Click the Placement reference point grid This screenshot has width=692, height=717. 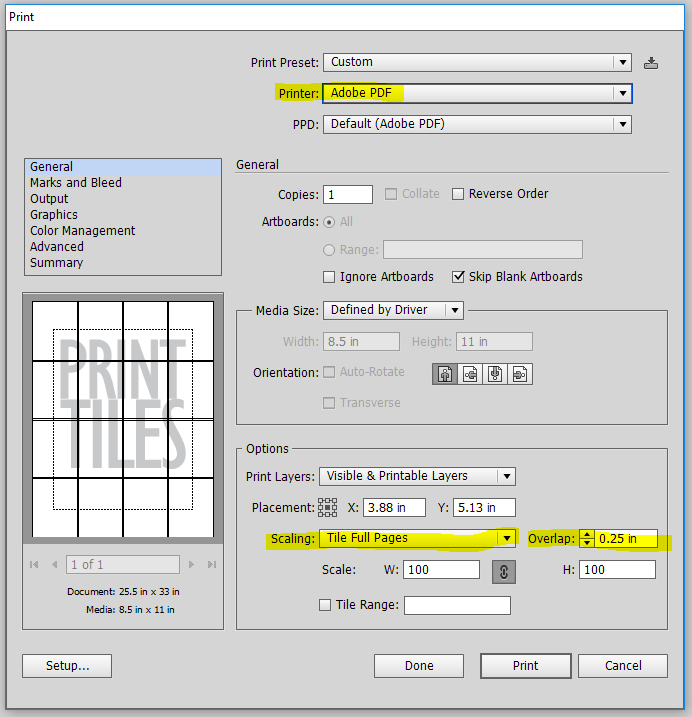point(327,508)
